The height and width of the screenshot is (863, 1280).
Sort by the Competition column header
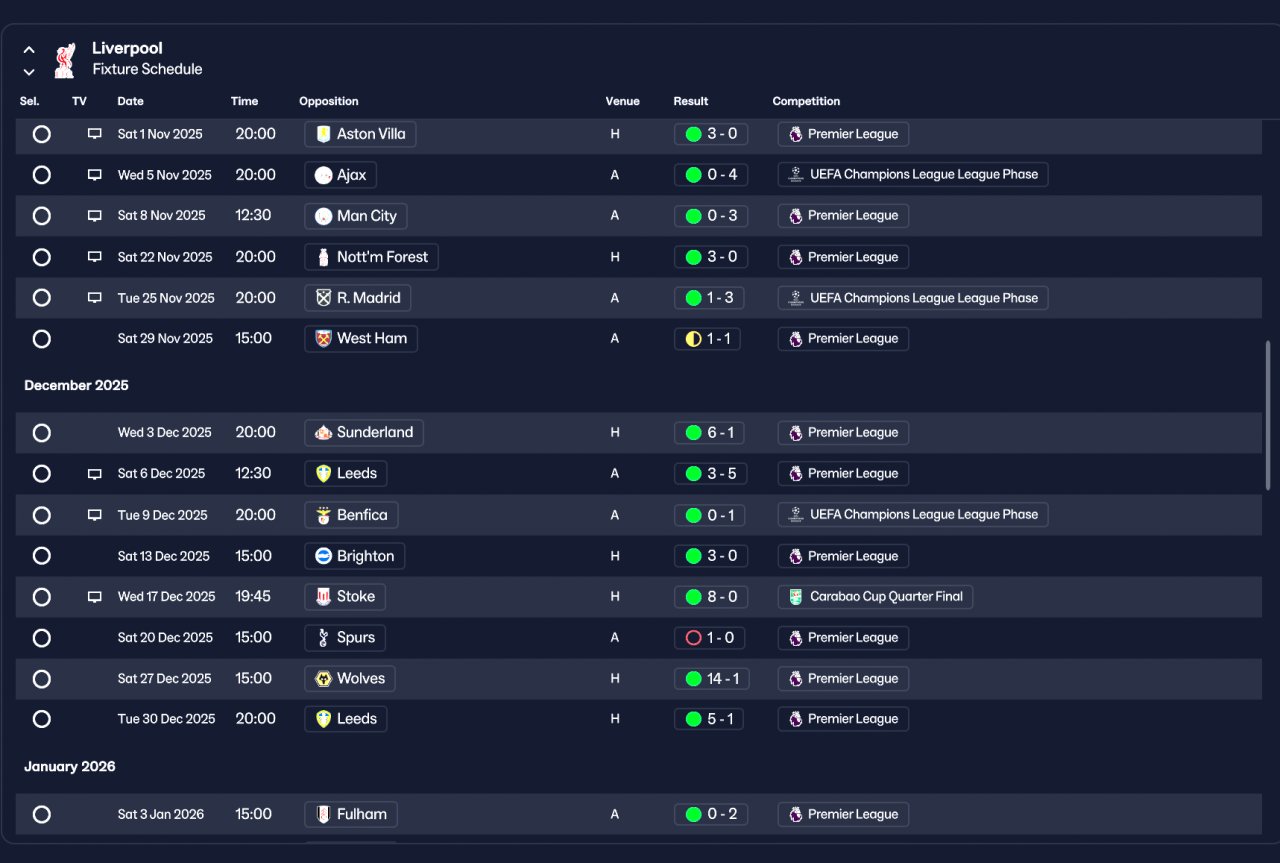click(x=806, y=101)
